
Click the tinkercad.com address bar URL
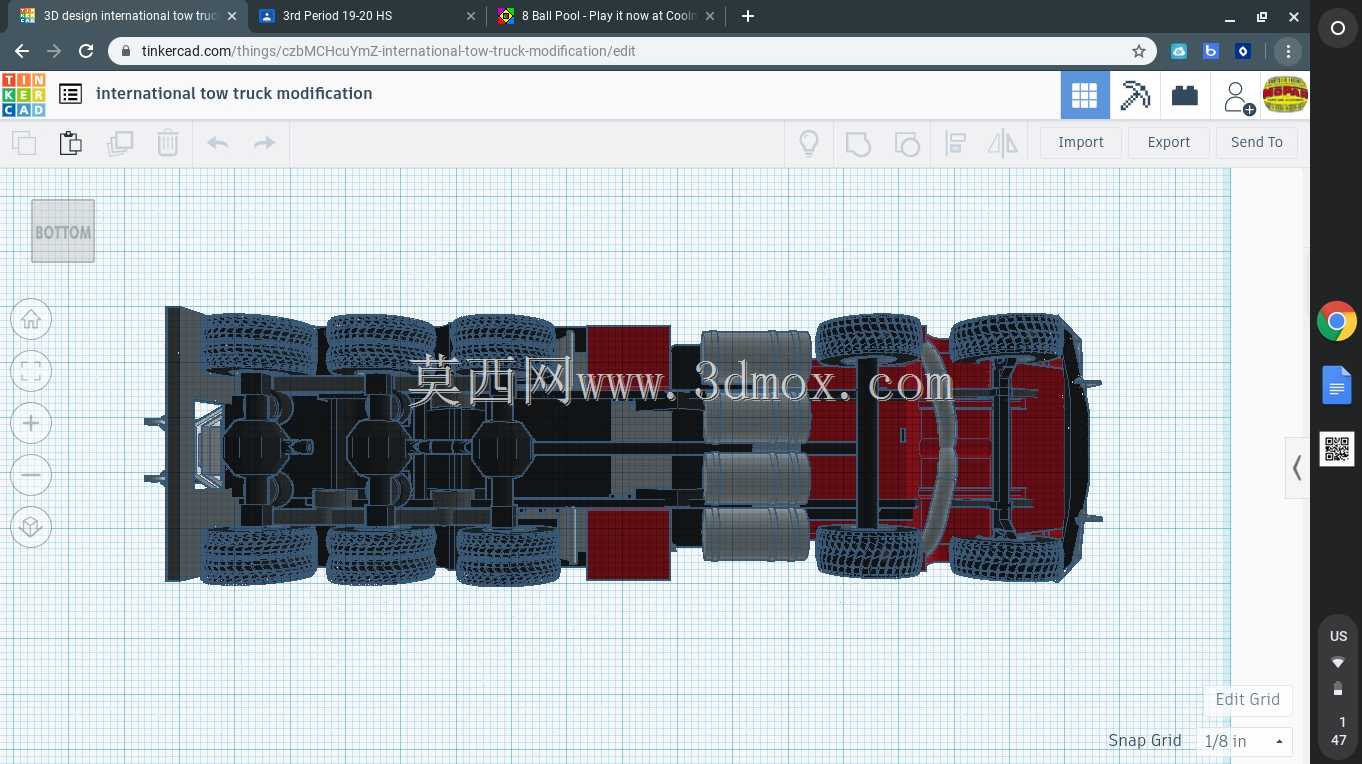click(388, 51)
